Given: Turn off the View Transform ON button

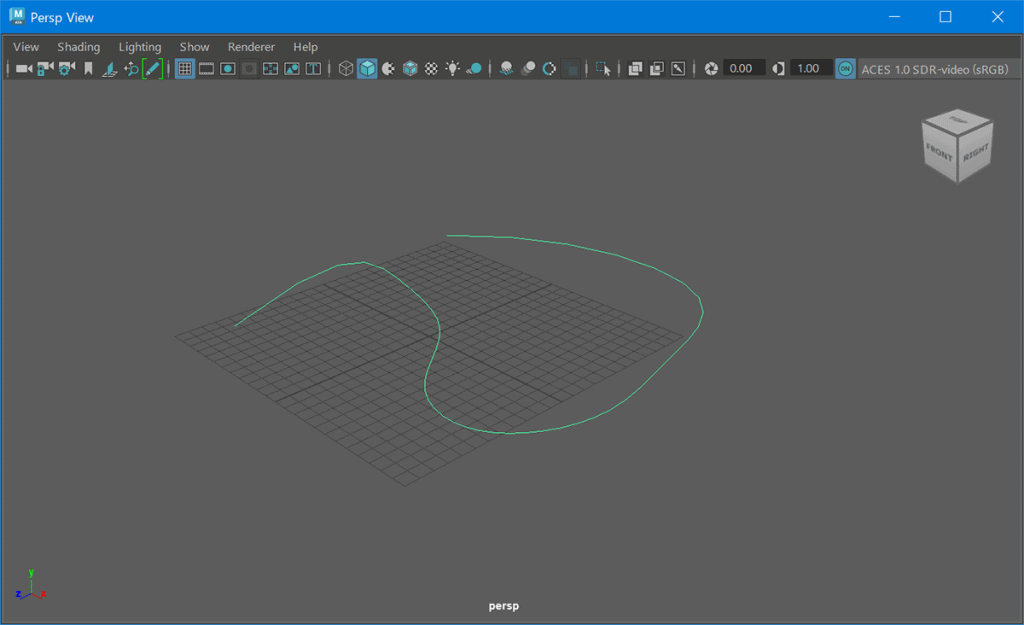Looking at the screenshot, I should coord(845,69).
